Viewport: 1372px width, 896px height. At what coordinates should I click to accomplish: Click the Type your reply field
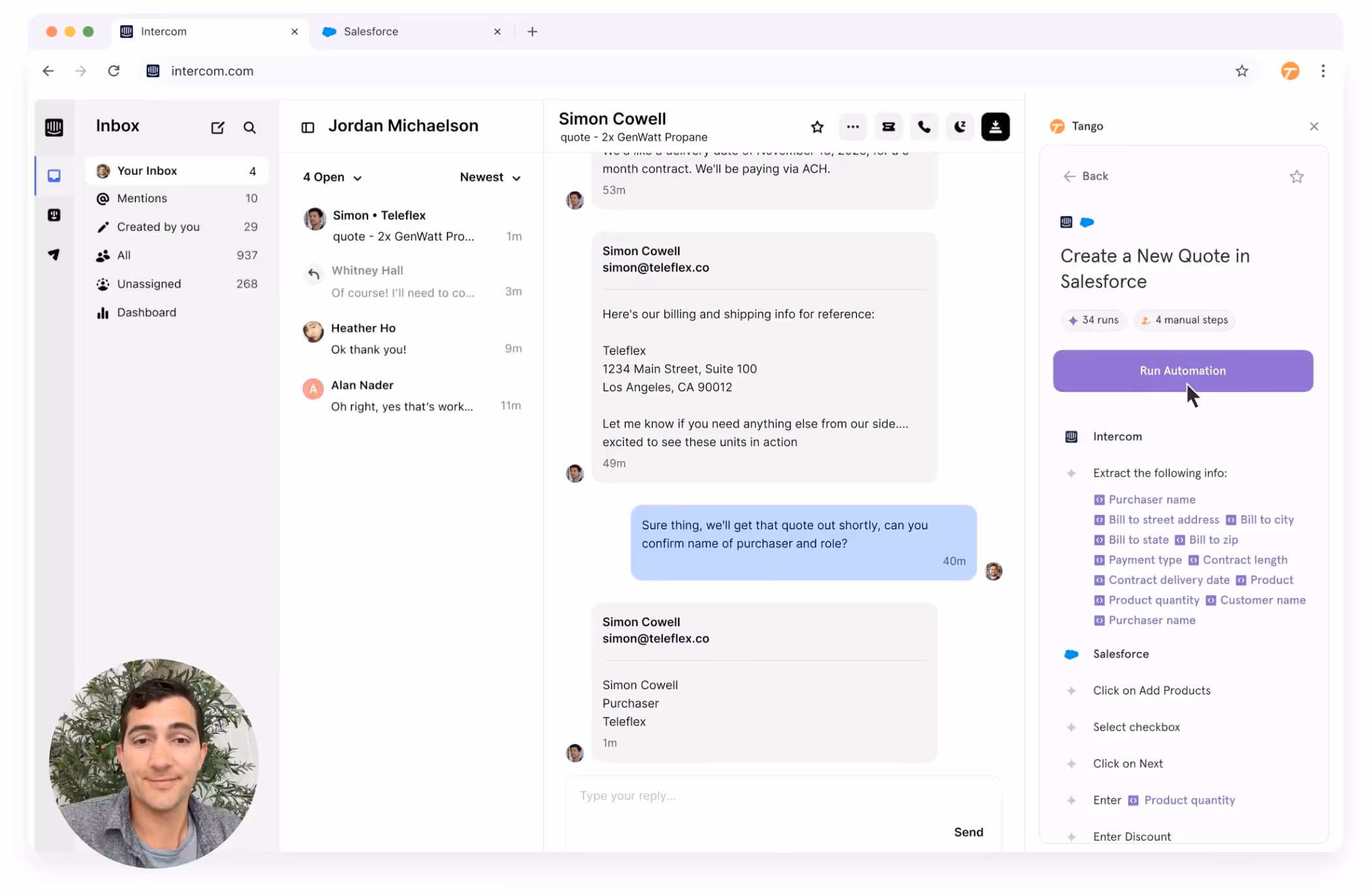pos(783,795)
